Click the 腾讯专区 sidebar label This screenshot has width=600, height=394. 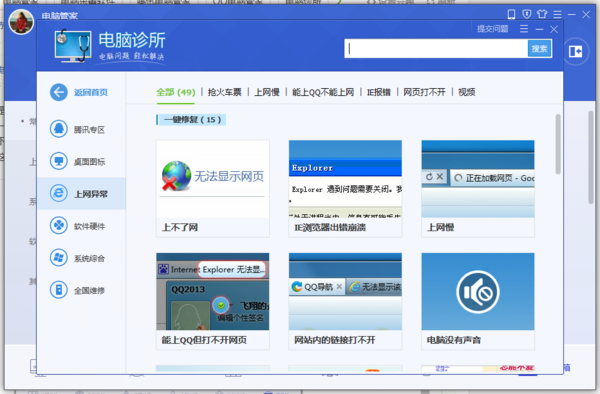tap(89, 130)
